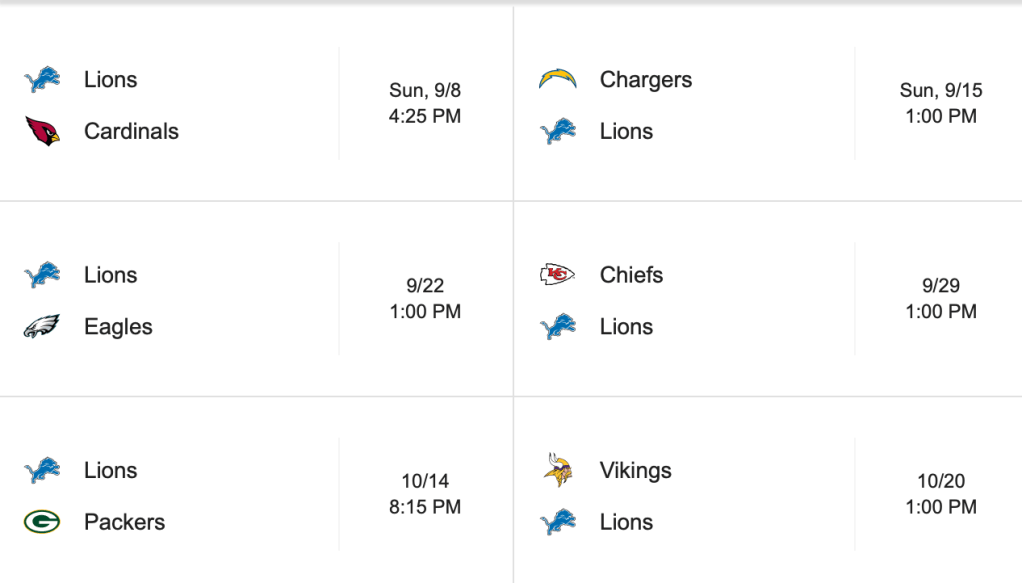Click the Minnesota Vikings logo
This screenshot has height=583, width=1022.
click(x=558, y=470)
